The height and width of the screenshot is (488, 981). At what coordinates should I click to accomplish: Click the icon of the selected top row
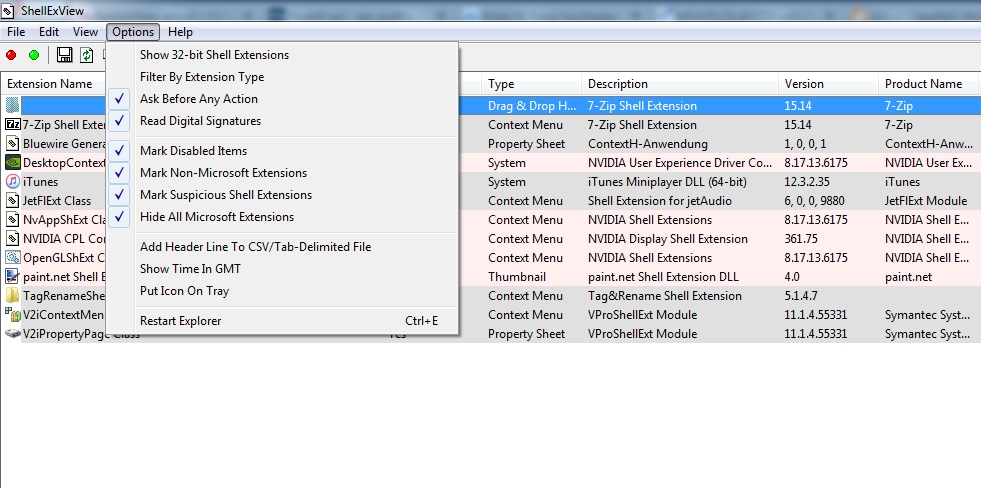[13, 105]
